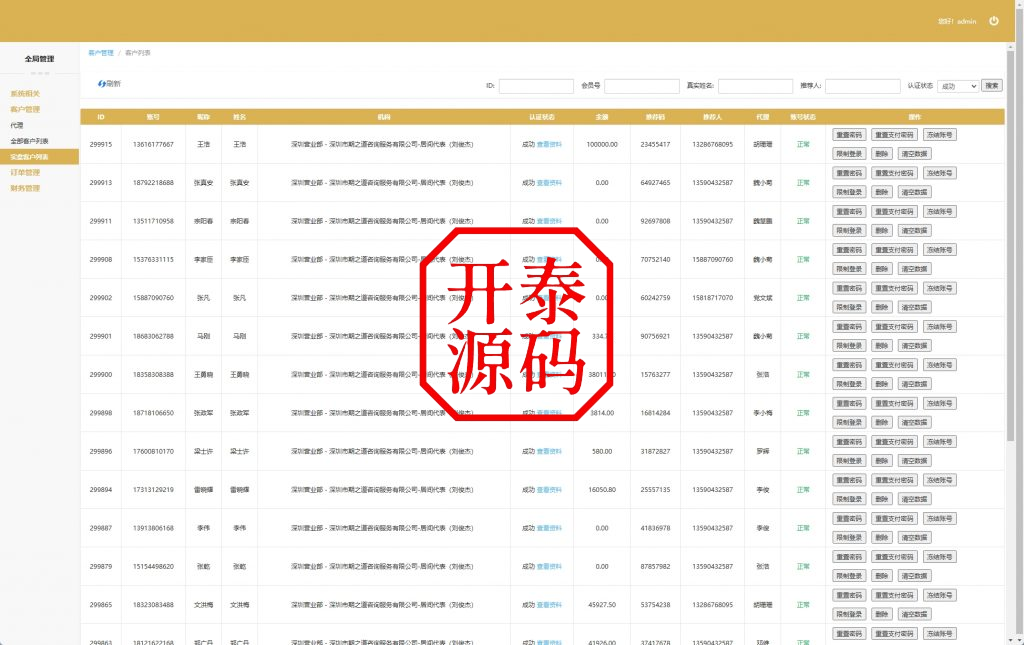
Task: Click balance cell 100000.00
Action: point(601,144)
